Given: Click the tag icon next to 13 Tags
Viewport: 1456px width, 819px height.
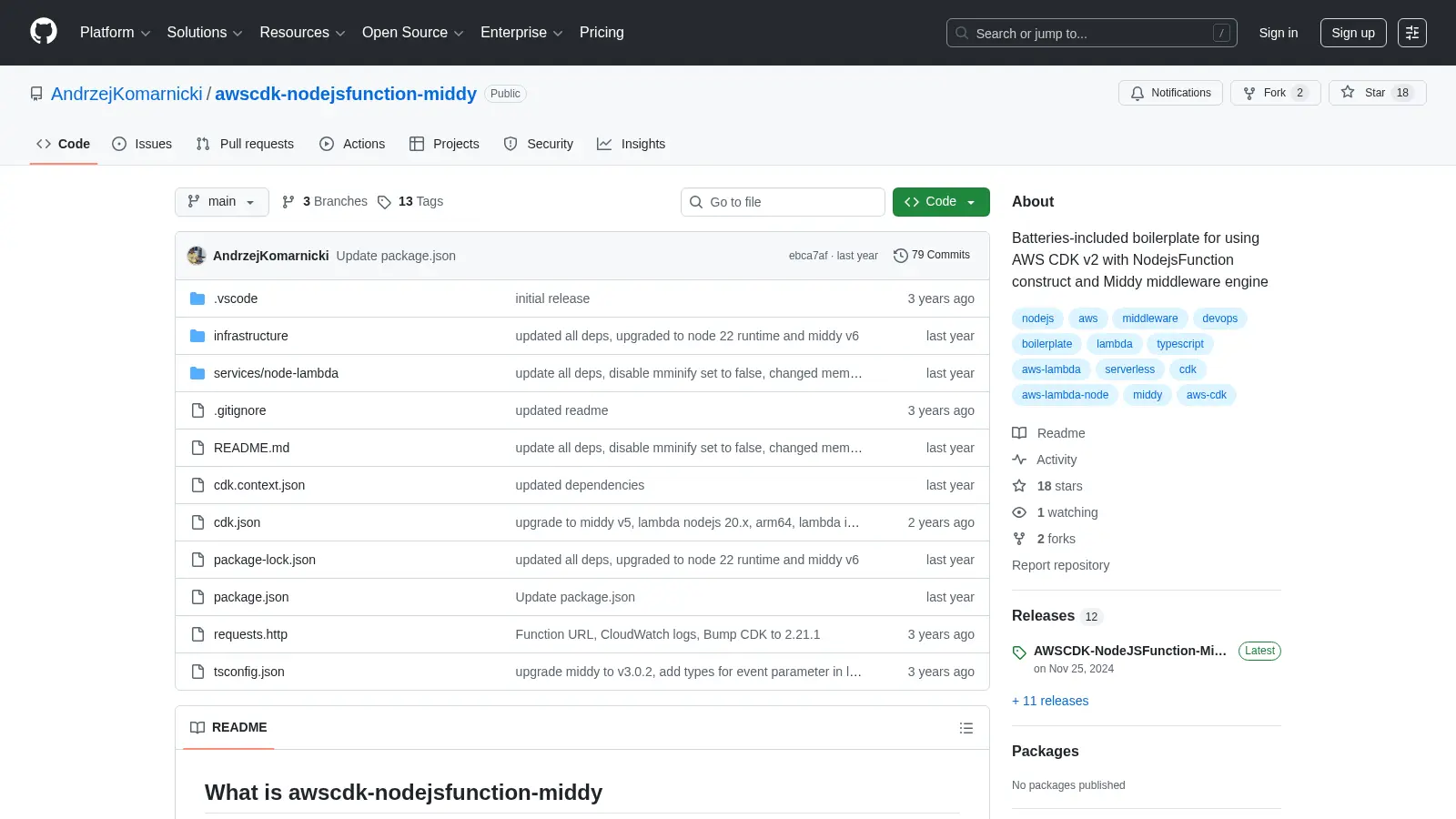Looking at the screenshot, I should click(384, 202).
